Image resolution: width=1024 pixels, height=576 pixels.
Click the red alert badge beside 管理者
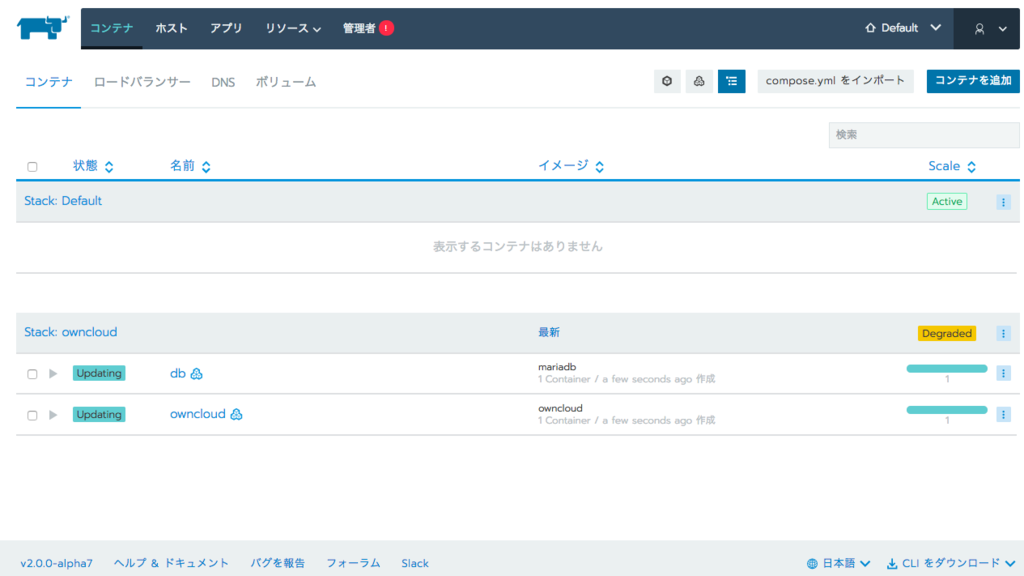click(x=387, y=28)
